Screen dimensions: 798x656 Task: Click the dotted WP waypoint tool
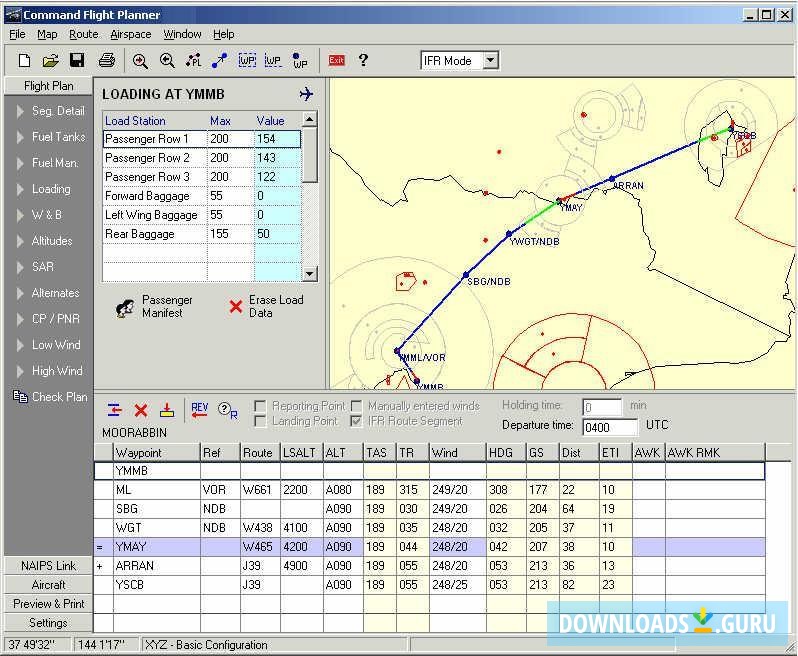point(300,61)
